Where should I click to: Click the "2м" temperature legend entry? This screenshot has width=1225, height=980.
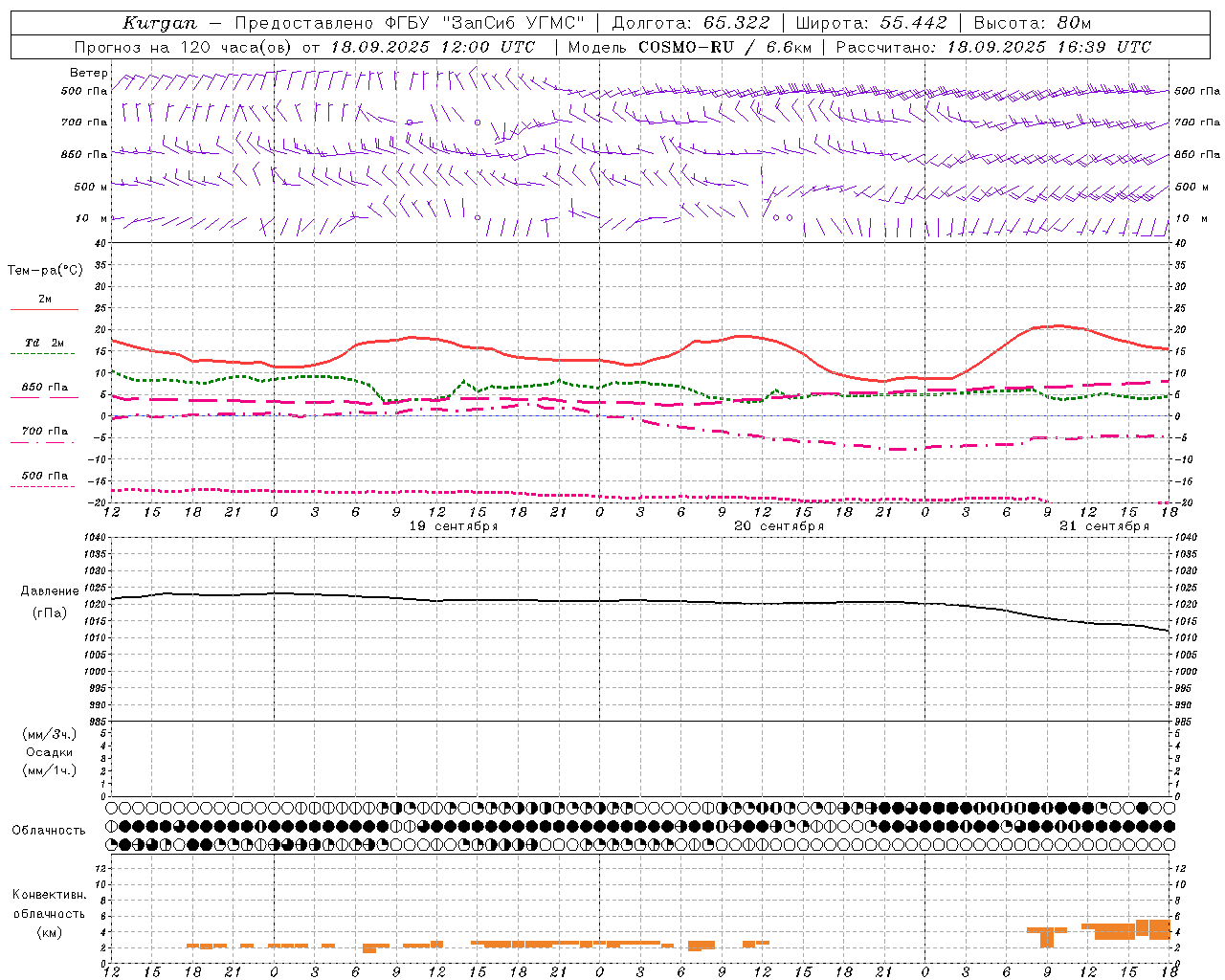[x=45, y=299]
